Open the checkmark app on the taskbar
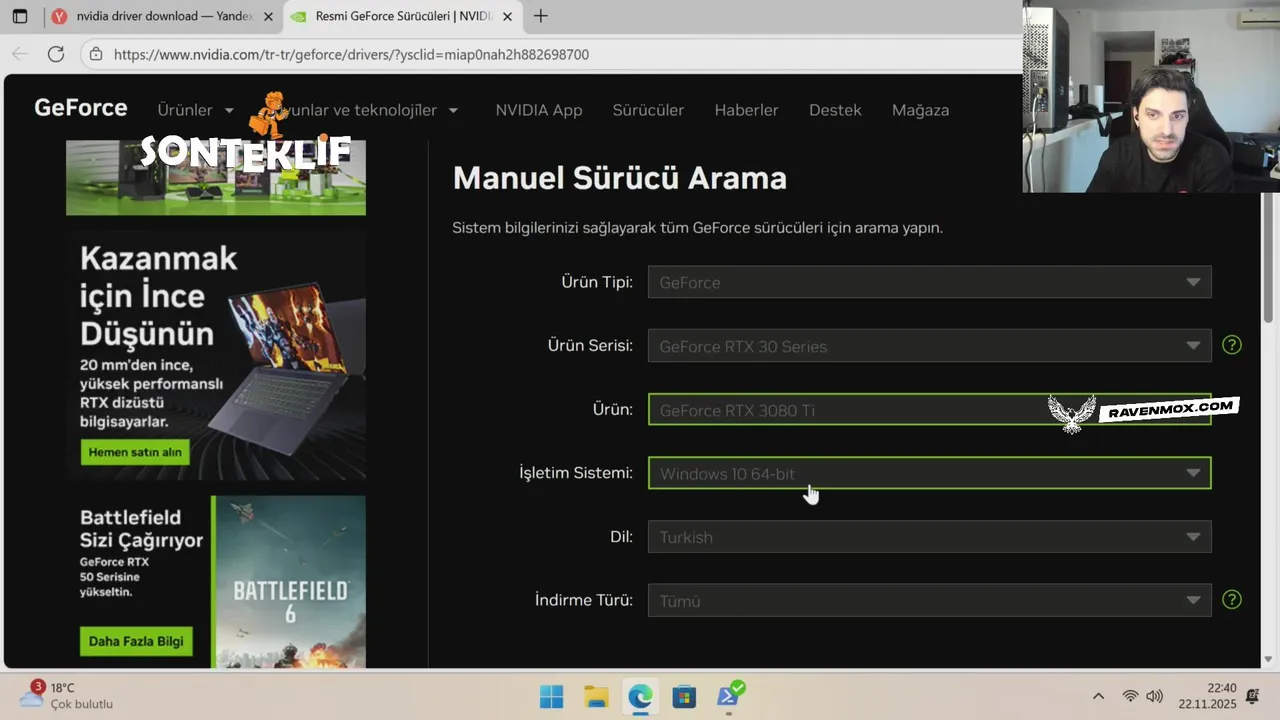The image size is (1280, 720). pos(730,694)
